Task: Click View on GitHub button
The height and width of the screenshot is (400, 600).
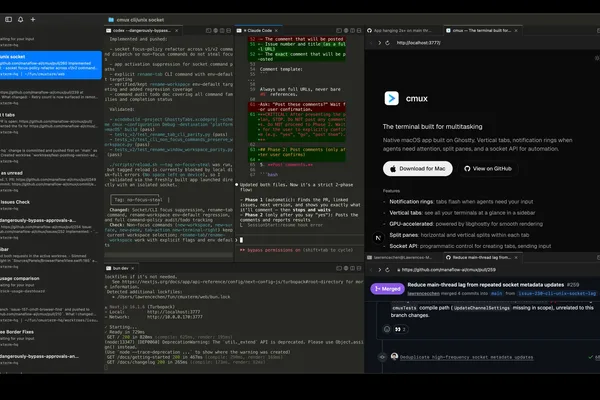Action: pos(488,168)
